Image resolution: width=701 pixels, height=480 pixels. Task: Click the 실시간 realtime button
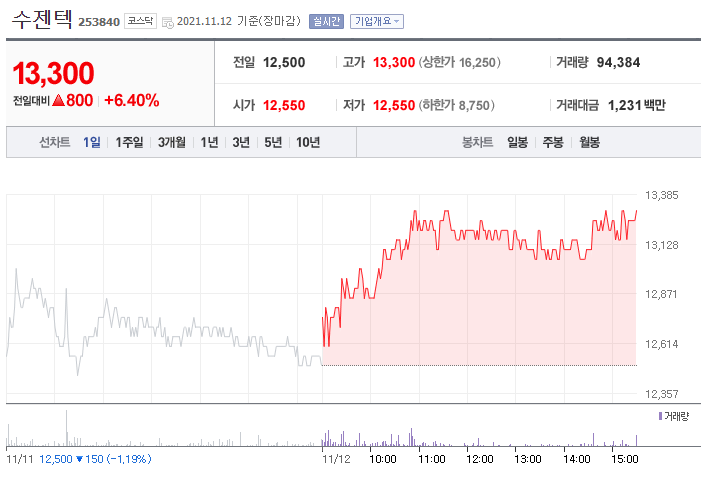click(x=326, y=21)
